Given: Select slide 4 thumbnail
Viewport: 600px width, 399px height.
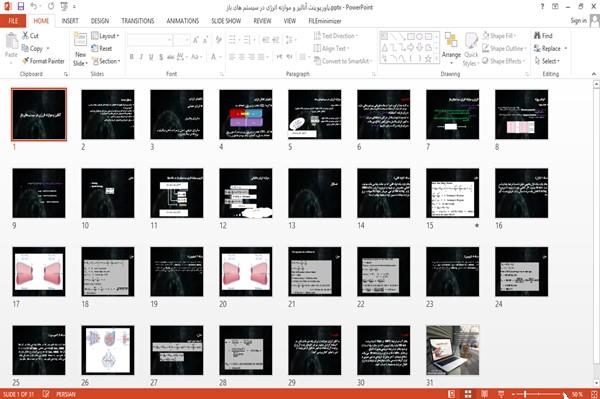Looking at the screenshot, I should point(246,114).
